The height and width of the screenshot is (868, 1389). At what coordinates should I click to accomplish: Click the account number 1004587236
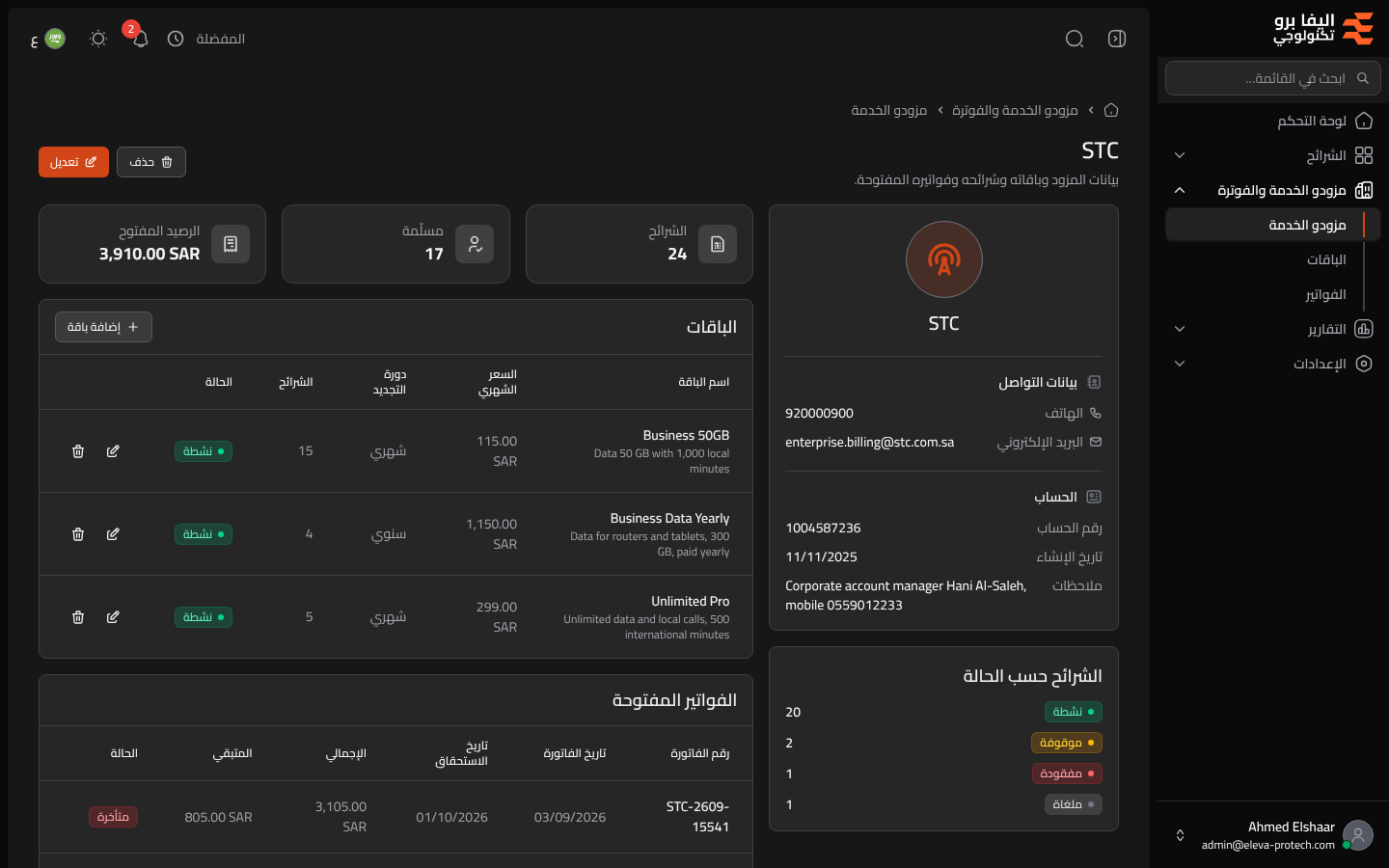(x=823, y=529)
